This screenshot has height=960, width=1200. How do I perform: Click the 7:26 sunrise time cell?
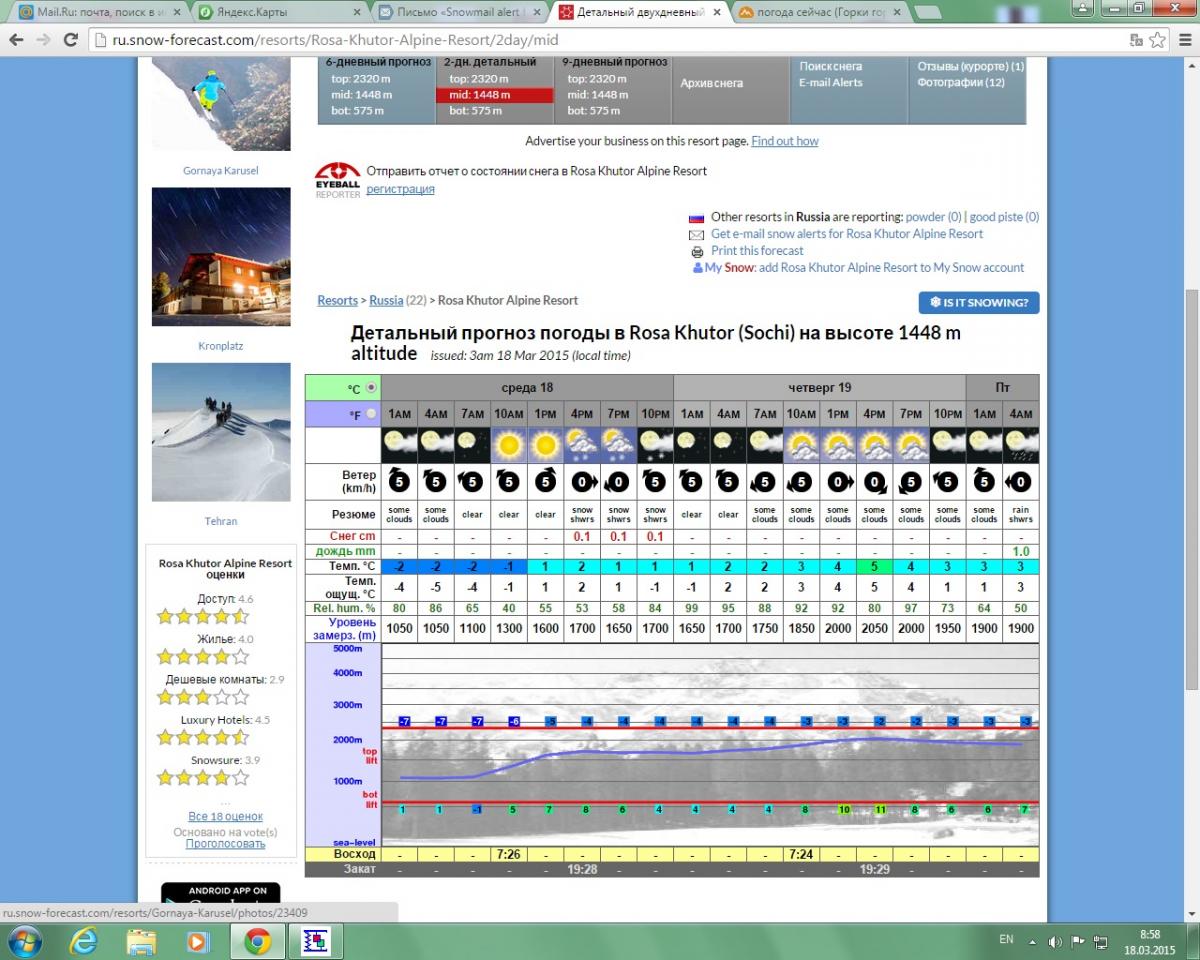point(509,855)
